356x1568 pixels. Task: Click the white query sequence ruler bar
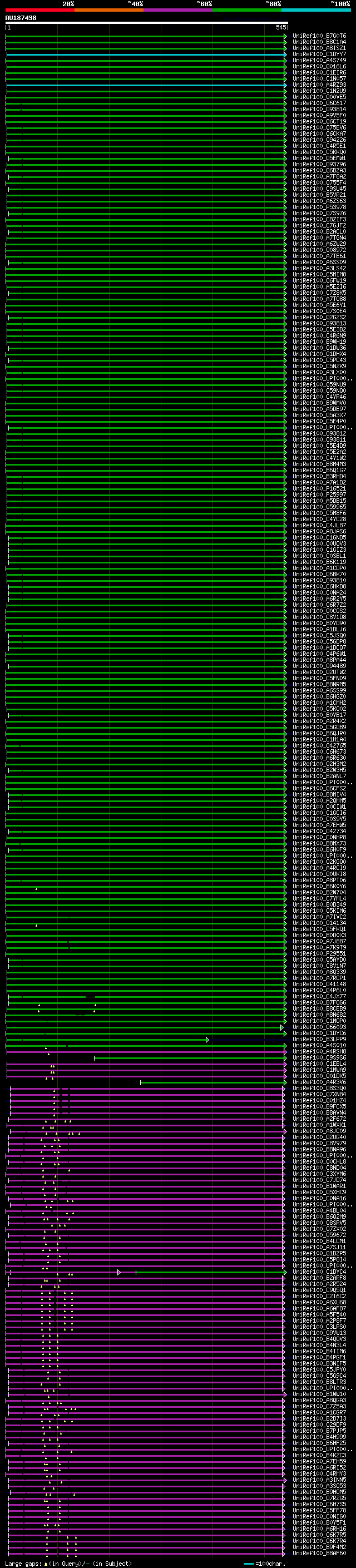(x=146, y=22)
